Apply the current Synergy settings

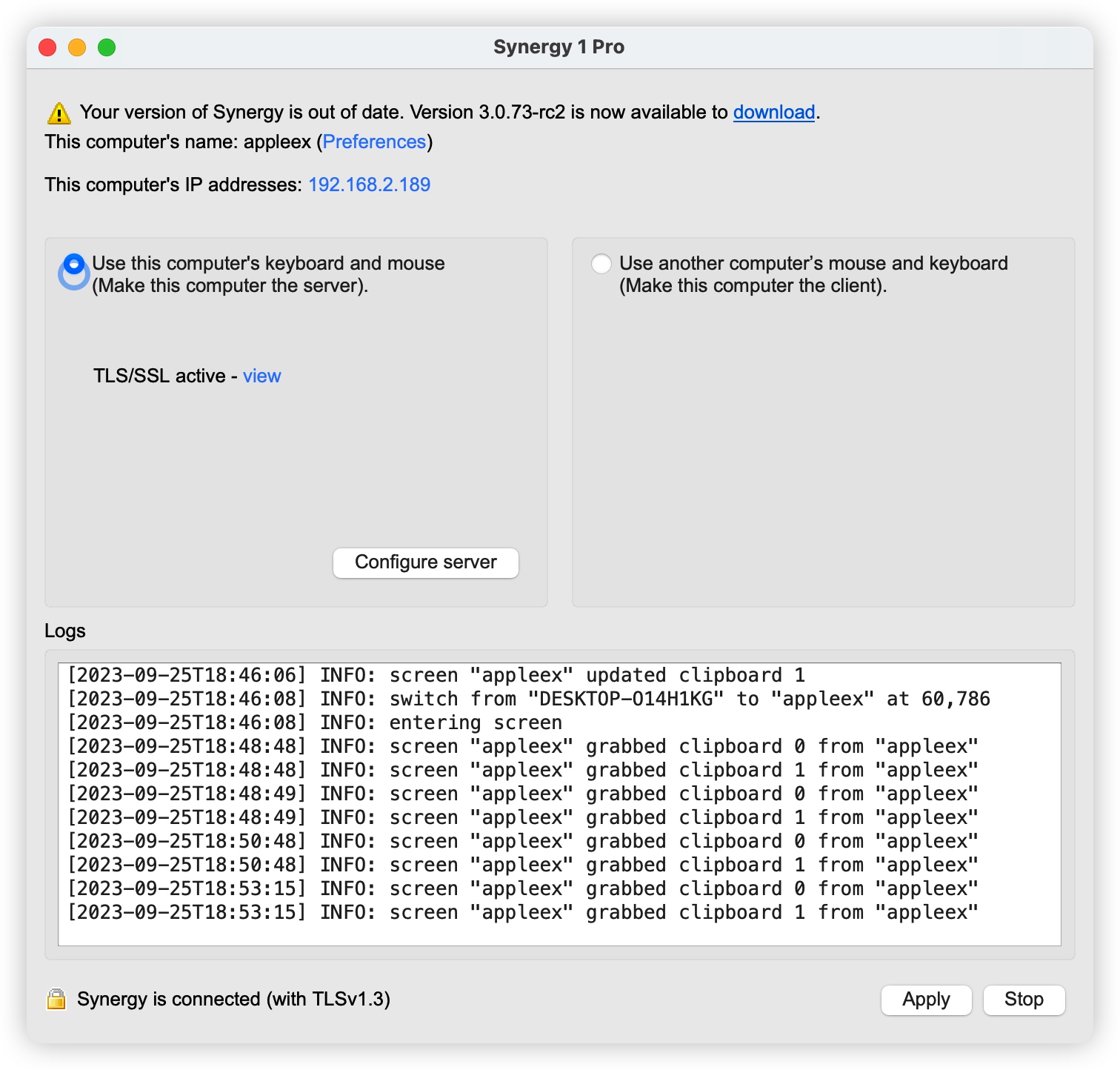point(926,1000)
